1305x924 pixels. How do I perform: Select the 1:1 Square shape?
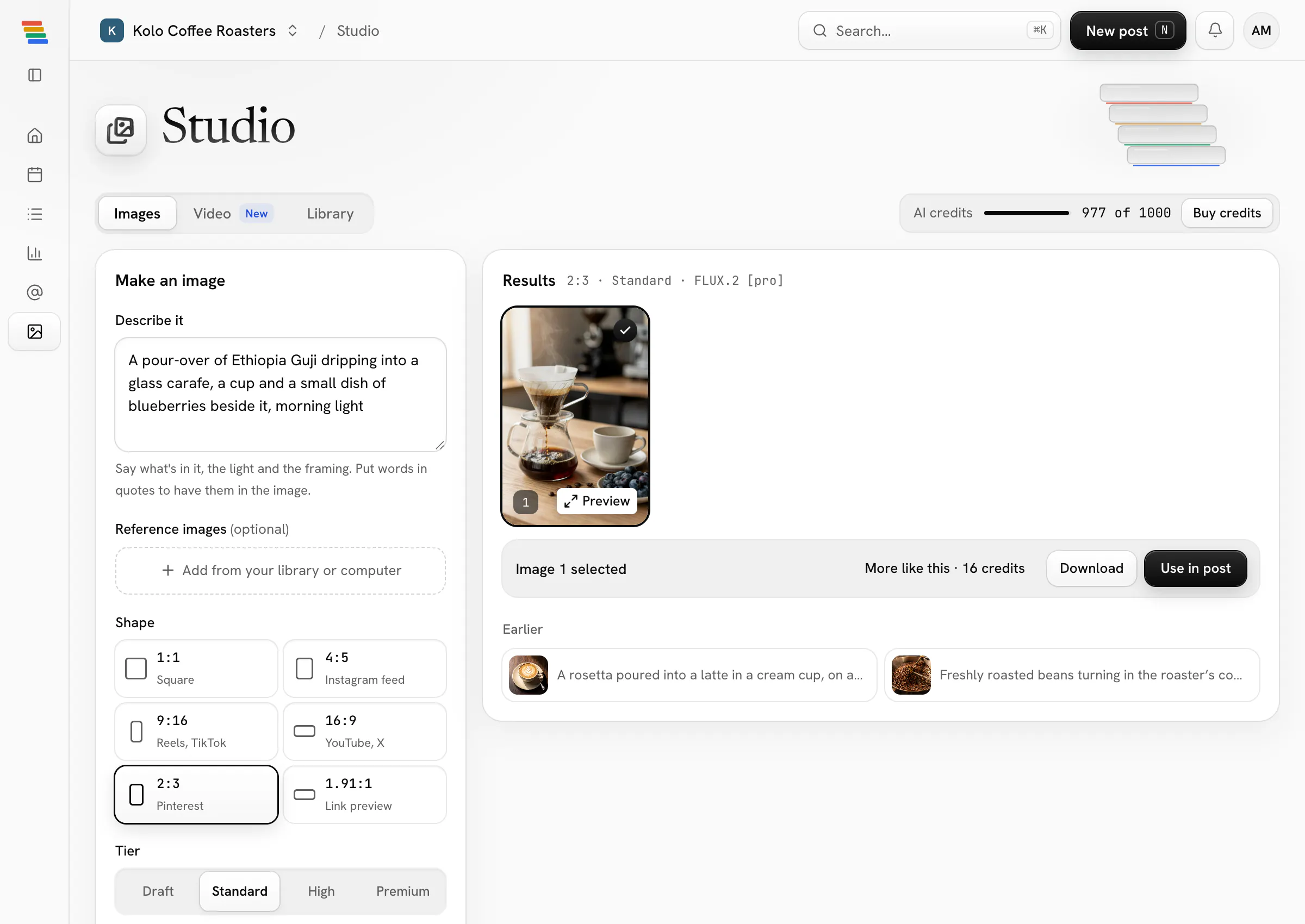click(196, 669)
